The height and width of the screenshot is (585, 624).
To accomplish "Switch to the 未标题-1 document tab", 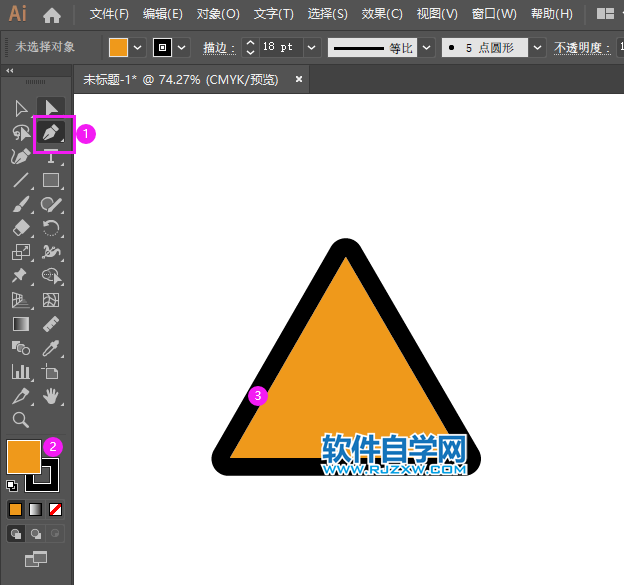I will pos(181,80).
